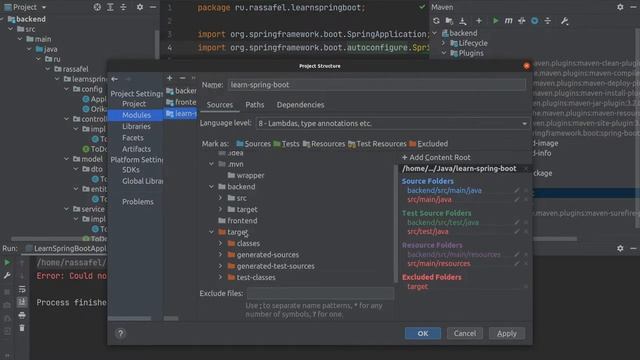Expand src folder under backend
This screenshot has width=640, height=360.
pos(220,198)
